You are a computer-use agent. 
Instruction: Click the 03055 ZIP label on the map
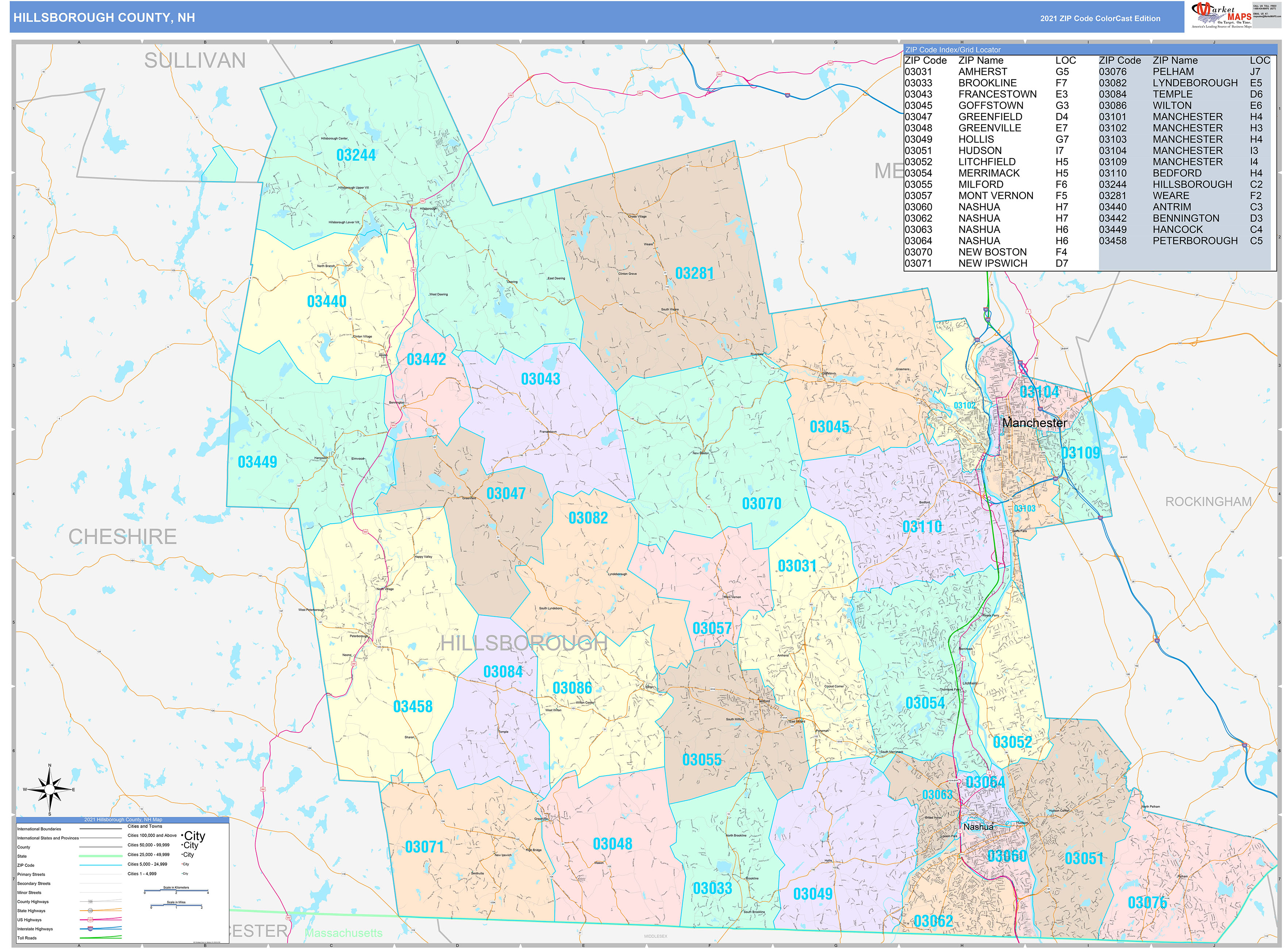701,760
